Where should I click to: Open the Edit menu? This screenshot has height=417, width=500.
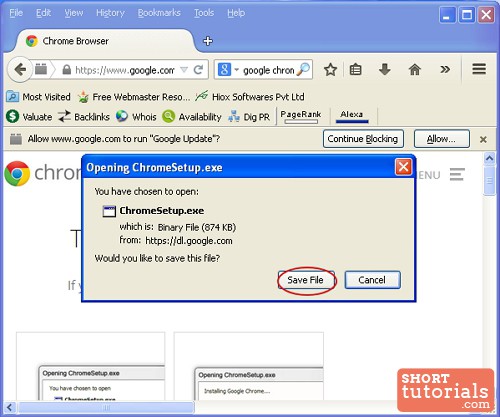[43, 13]
